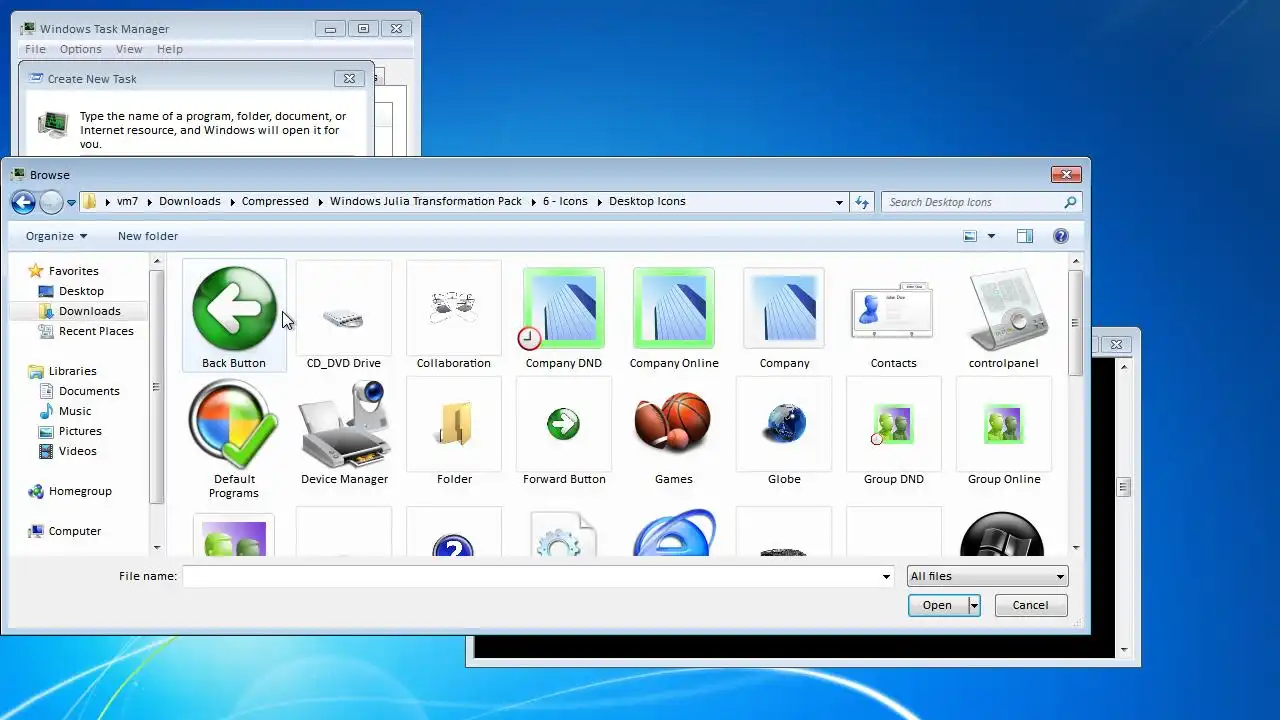Click the Back navigation arrow in Browse dialog
This screenshot has width=1280, height=720.
23,202
